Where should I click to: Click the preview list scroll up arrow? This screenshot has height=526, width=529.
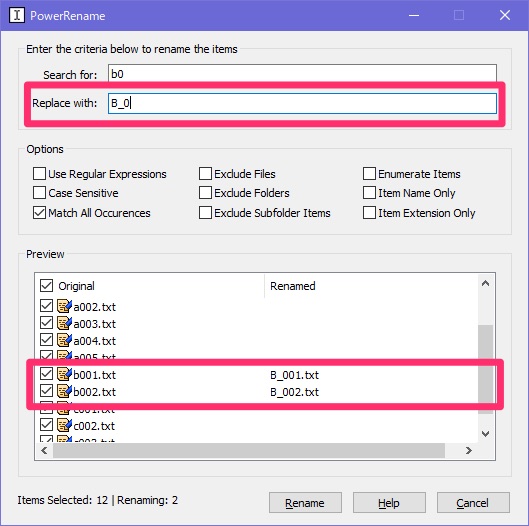(485, 283)
